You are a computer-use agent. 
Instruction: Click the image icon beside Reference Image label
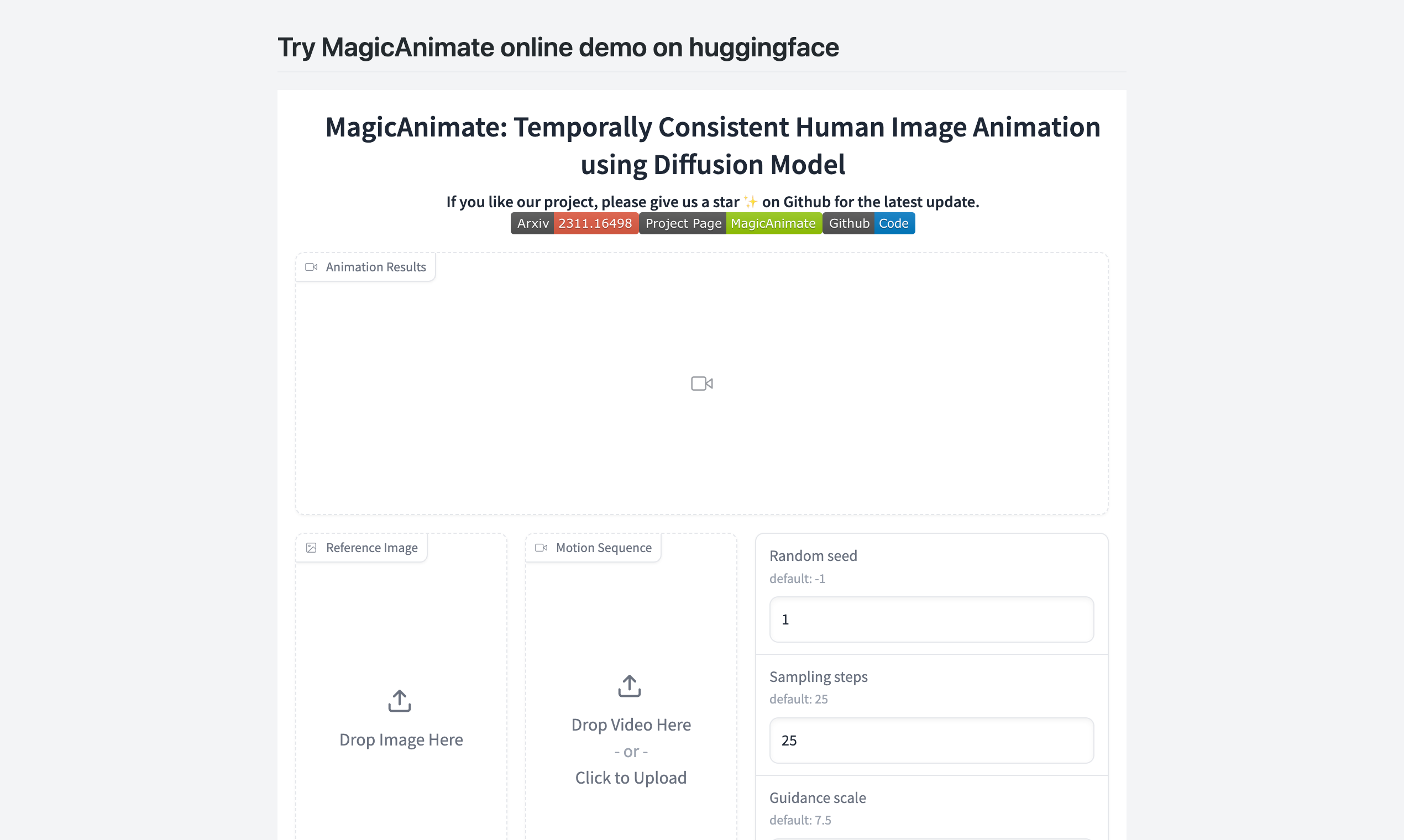click(x=311, y=548)
